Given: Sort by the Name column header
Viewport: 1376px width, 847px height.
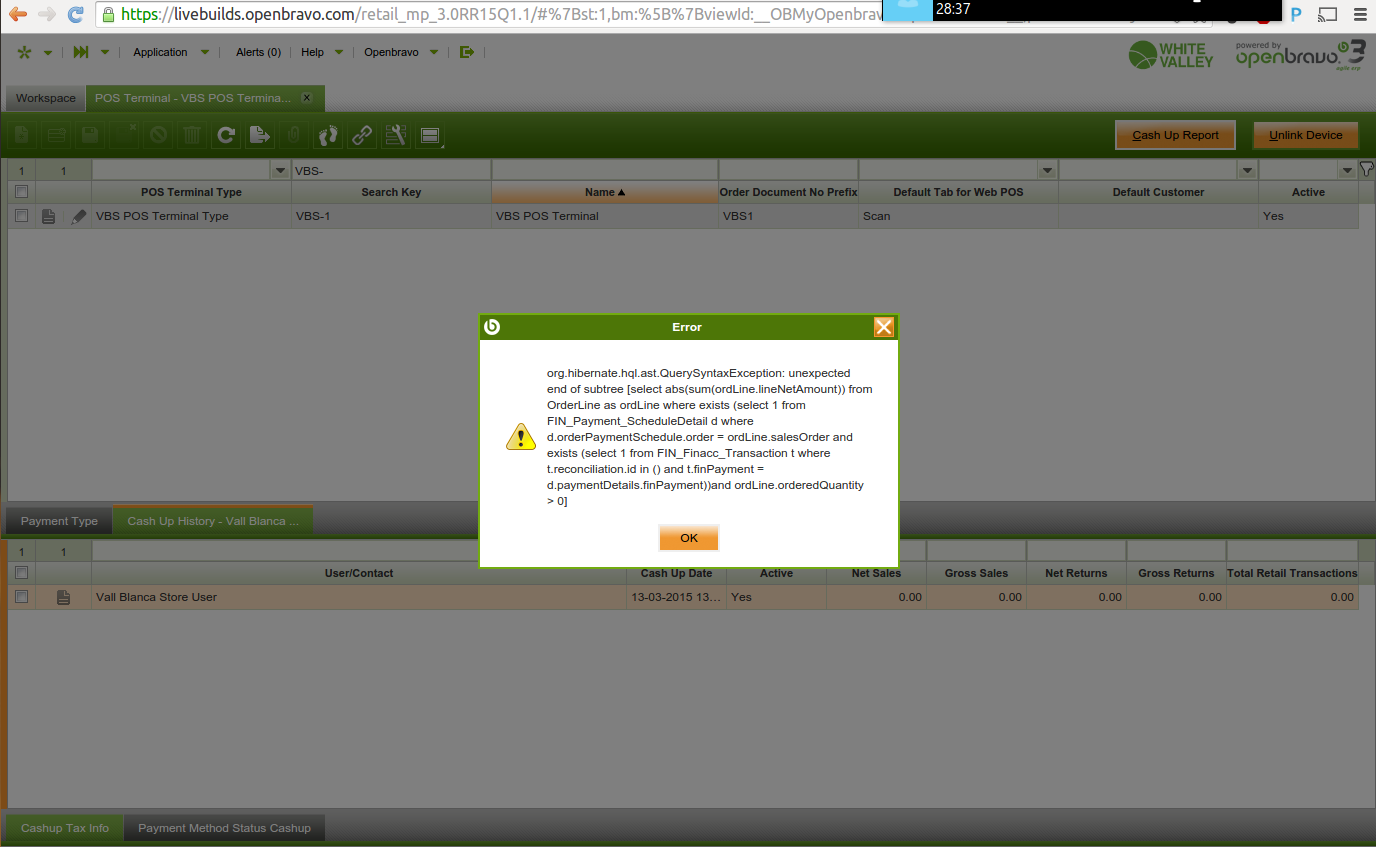Looking at the screenshot, I should coord(605,192).
